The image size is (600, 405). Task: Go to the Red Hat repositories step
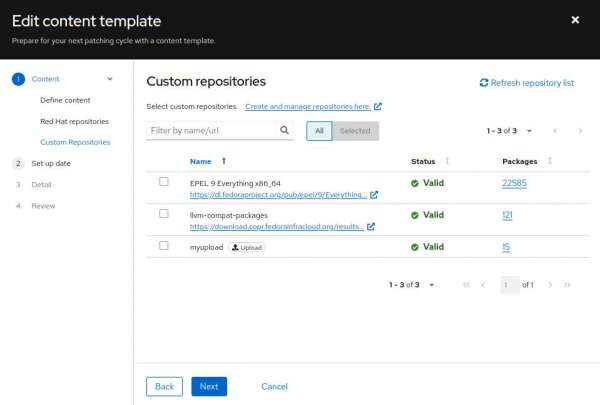74,121
